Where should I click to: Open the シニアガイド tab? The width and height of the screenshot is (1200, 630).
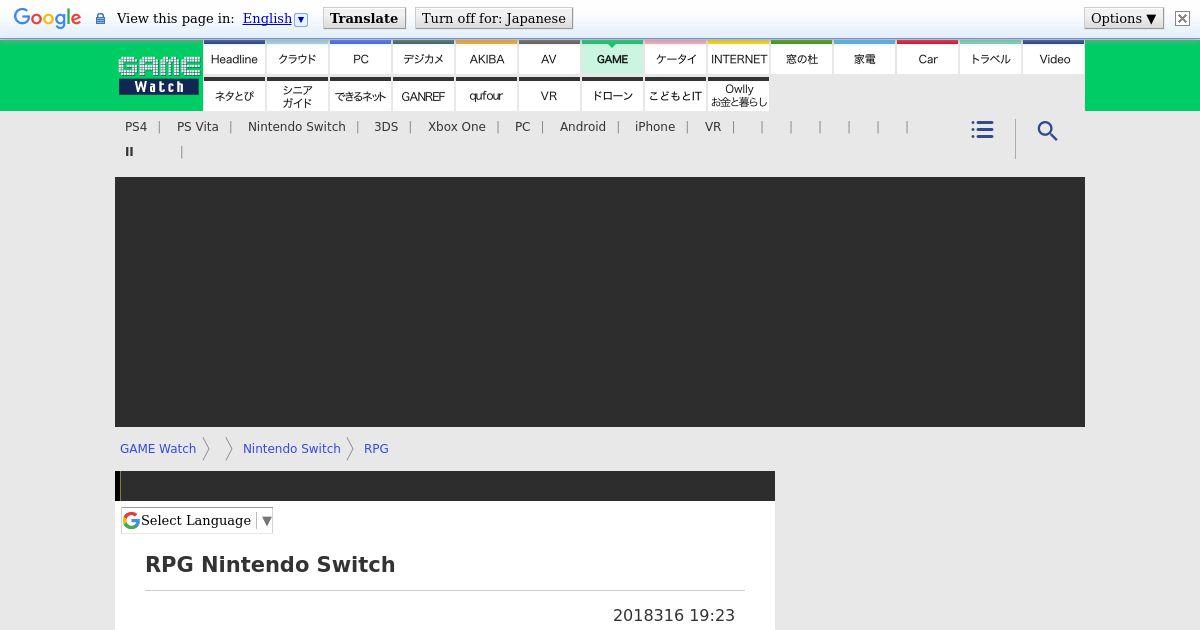coord(297,95)
